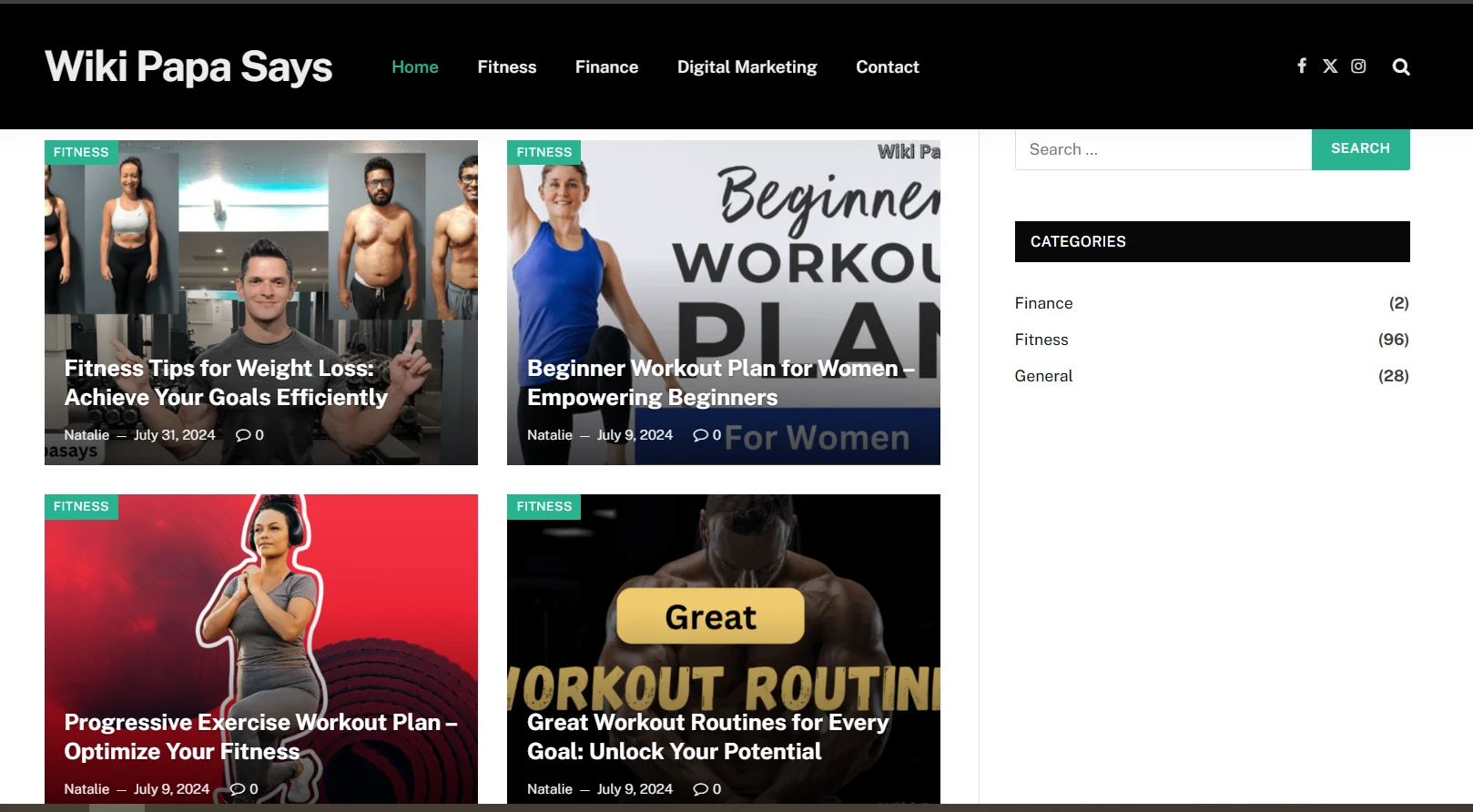Open the Digital Marketing menu item
Image resolution: width=1473 pixels, height=812 pixels.
point(747,66)
